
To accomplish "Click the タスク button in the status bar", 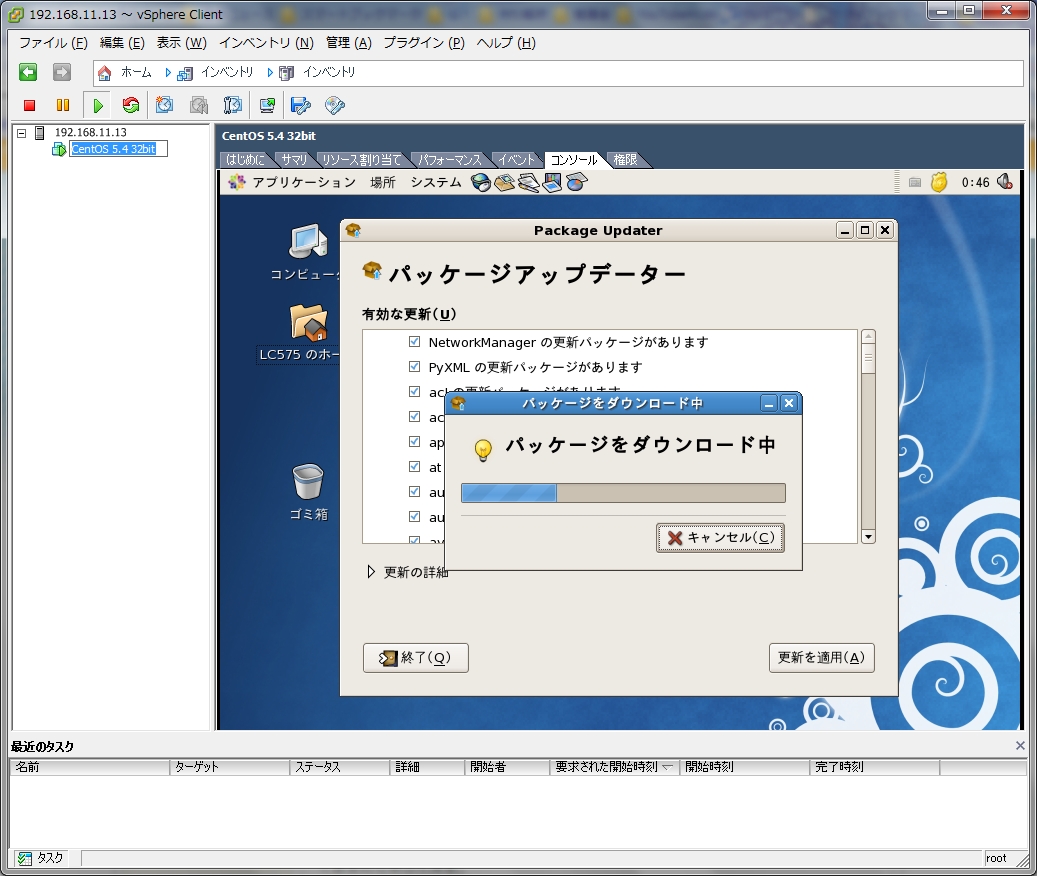I will click(x=41, y=858).
